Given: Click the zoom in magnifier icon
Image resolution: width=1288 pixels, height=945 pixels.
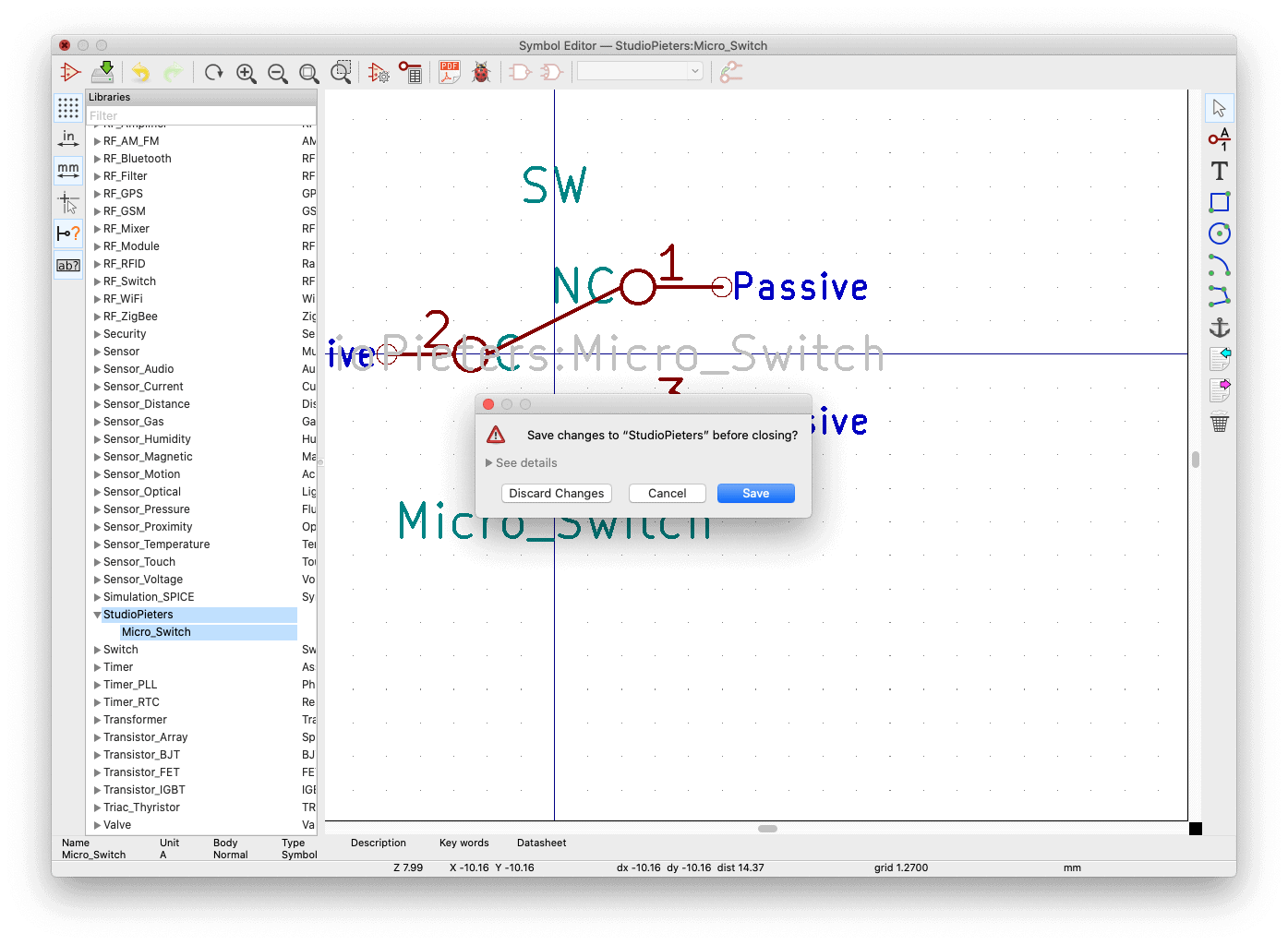Looking at the screenshot, I should pyautogui.click(x=246, y=72).
